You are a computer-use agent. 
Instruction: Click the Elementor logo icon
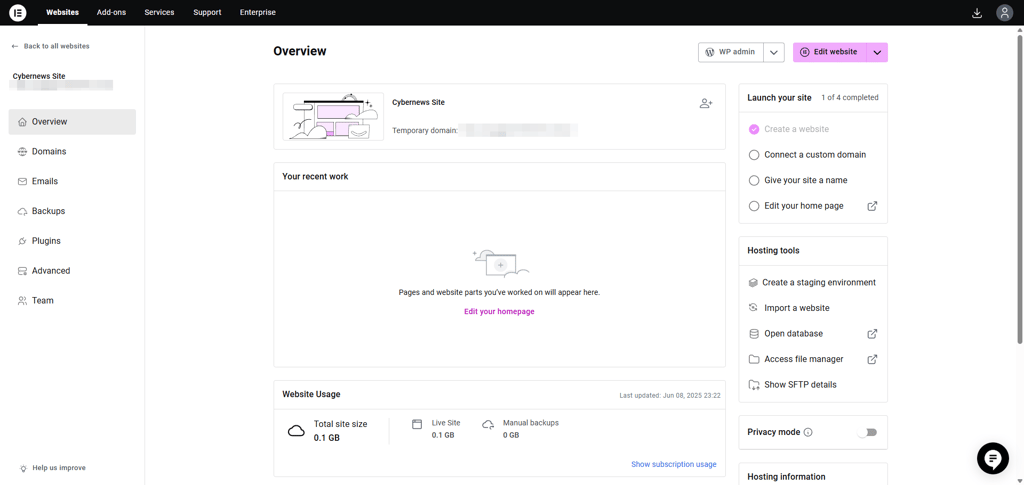tap(18, 12)
